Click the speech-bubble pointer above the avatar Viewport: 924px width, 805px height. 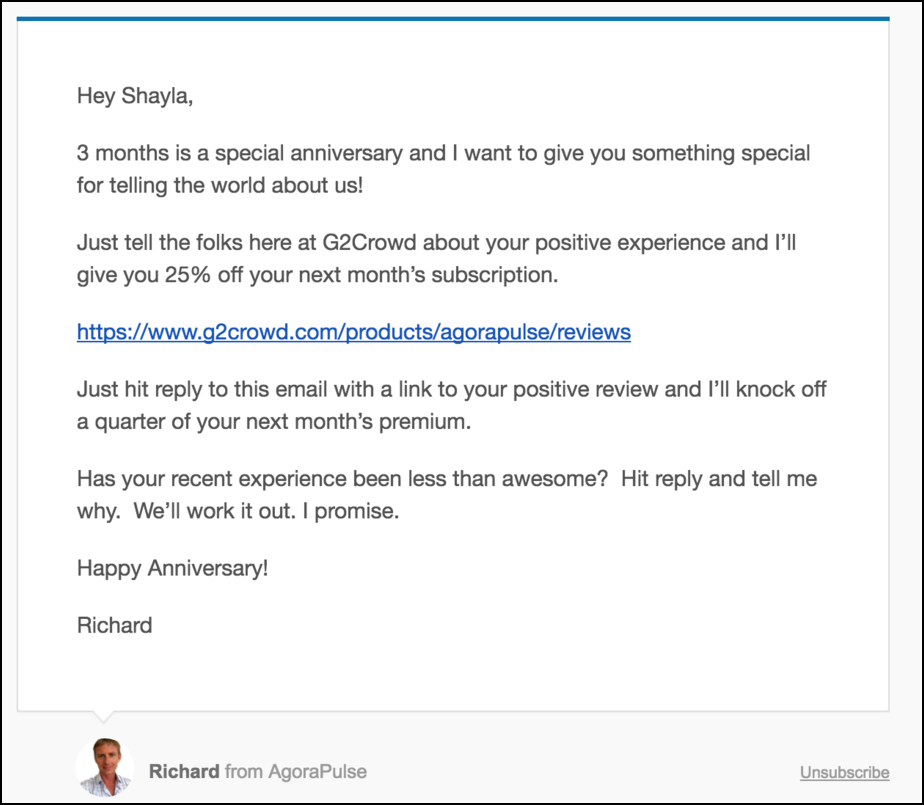(103, 717)
